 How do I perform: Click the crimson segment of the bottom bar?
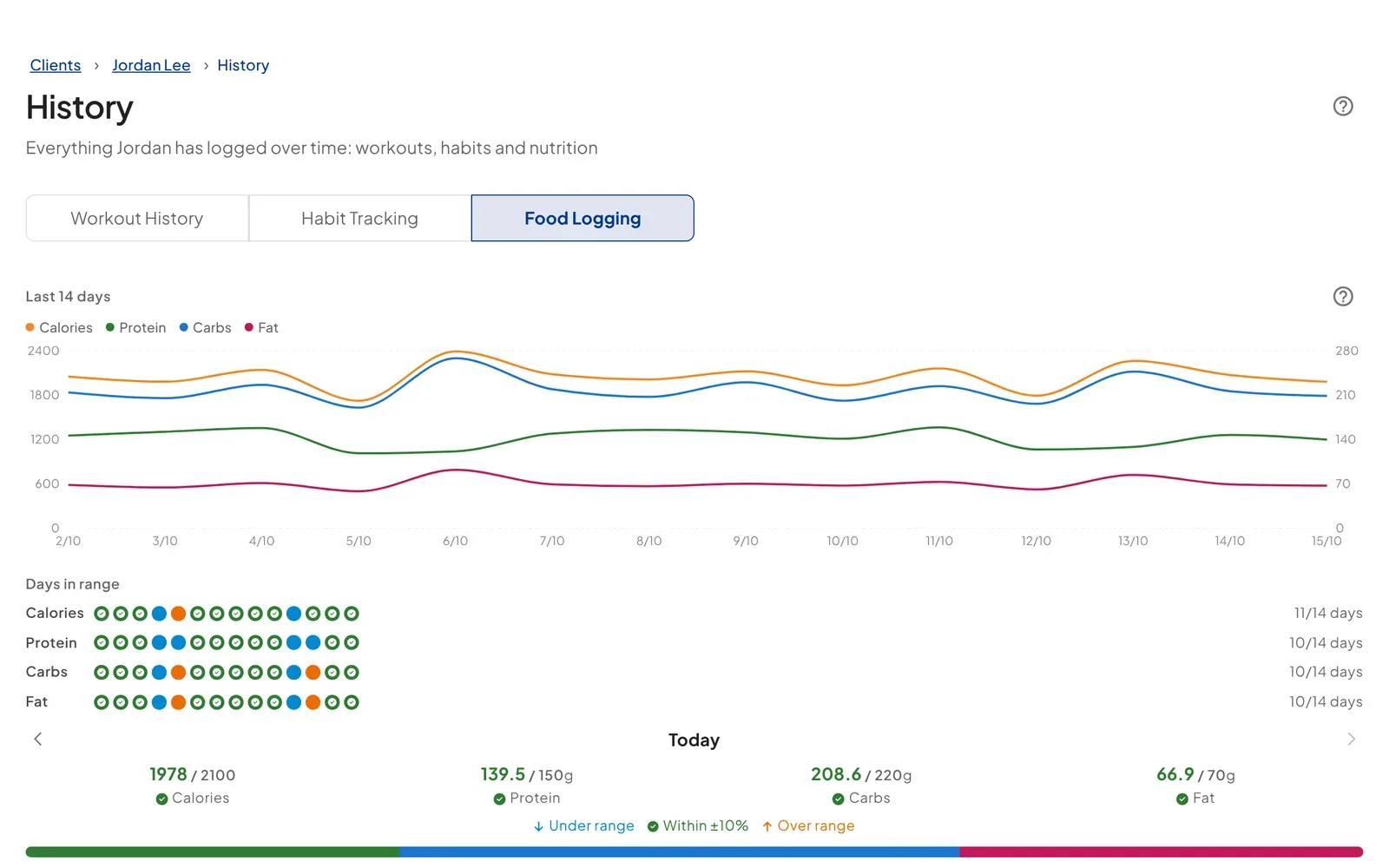point(1161,852)
